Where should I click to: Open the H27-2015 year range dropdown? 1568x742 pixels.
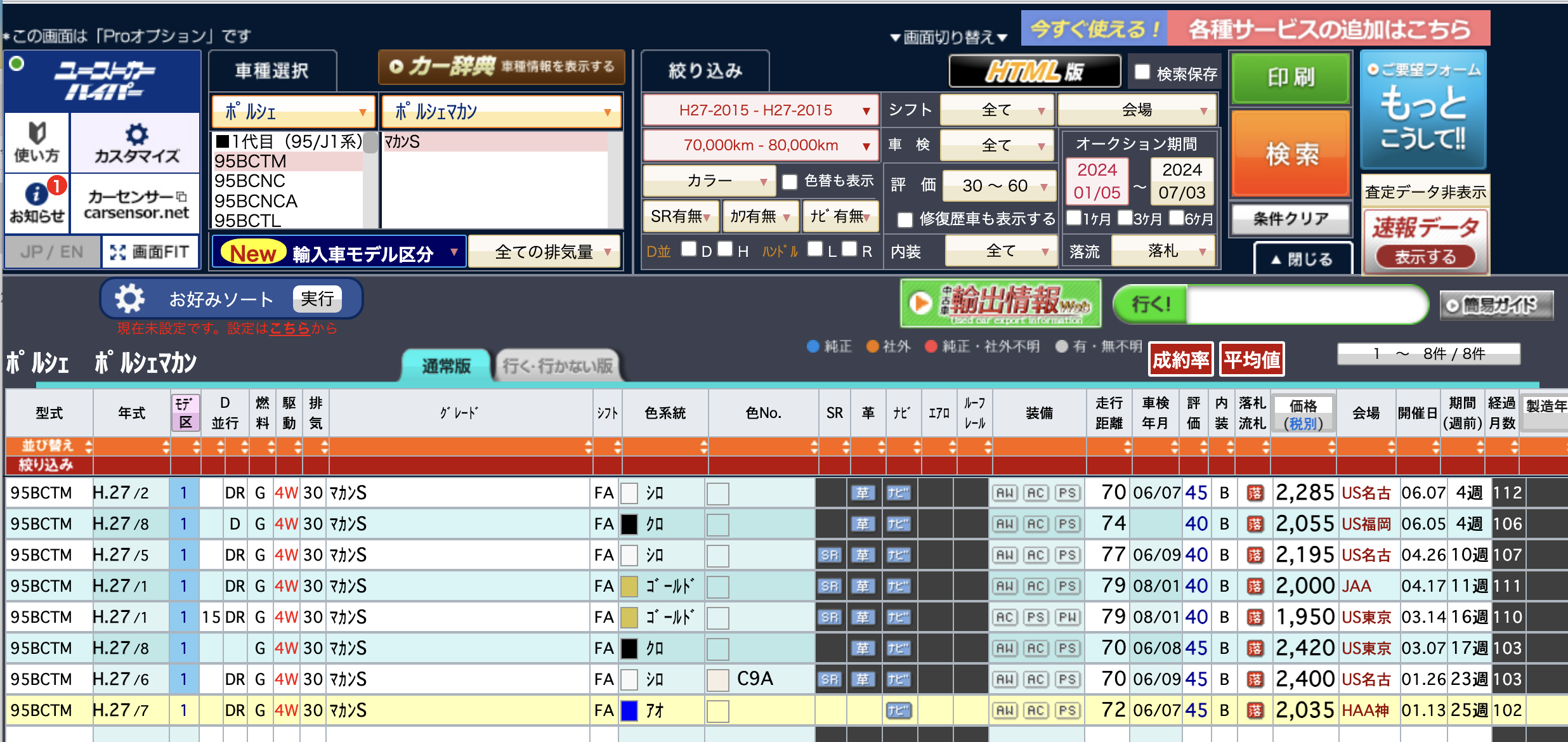click(761, 110)
